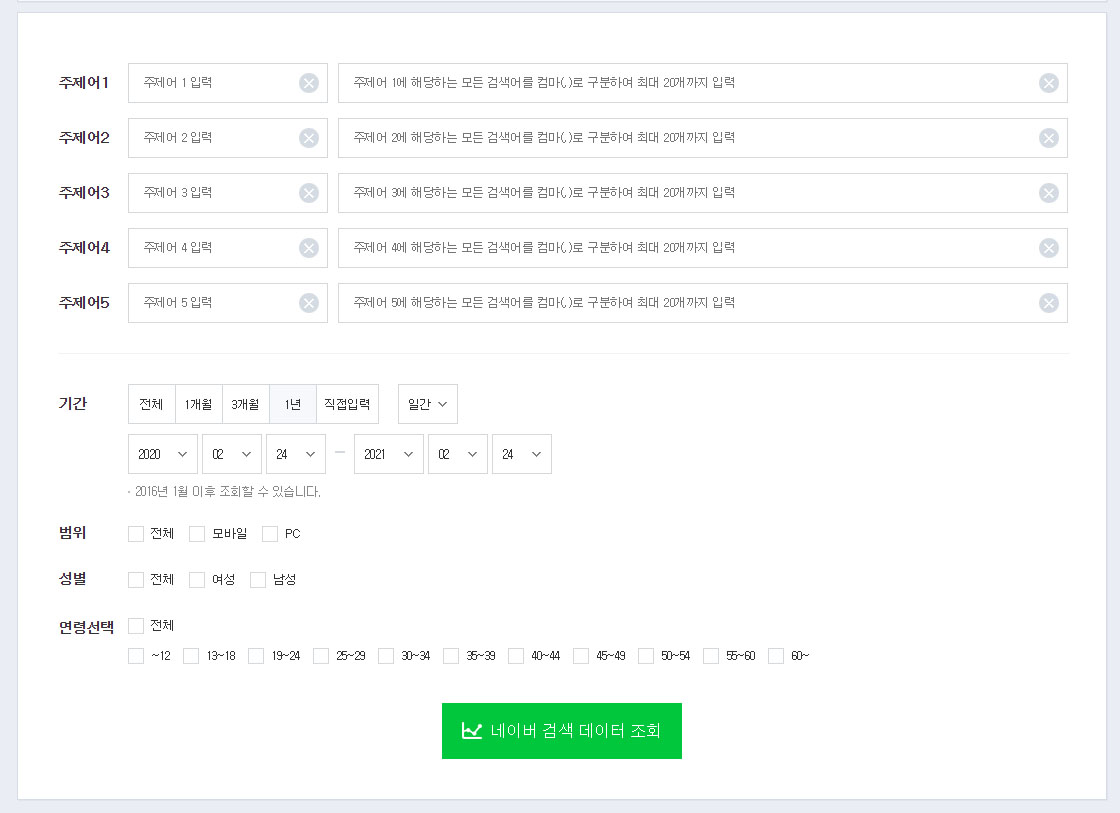Select the 25~29 age range checkbox
The width and height of the screenshot is (1120, 813).
pyautogui.click(x=321, y=655)
